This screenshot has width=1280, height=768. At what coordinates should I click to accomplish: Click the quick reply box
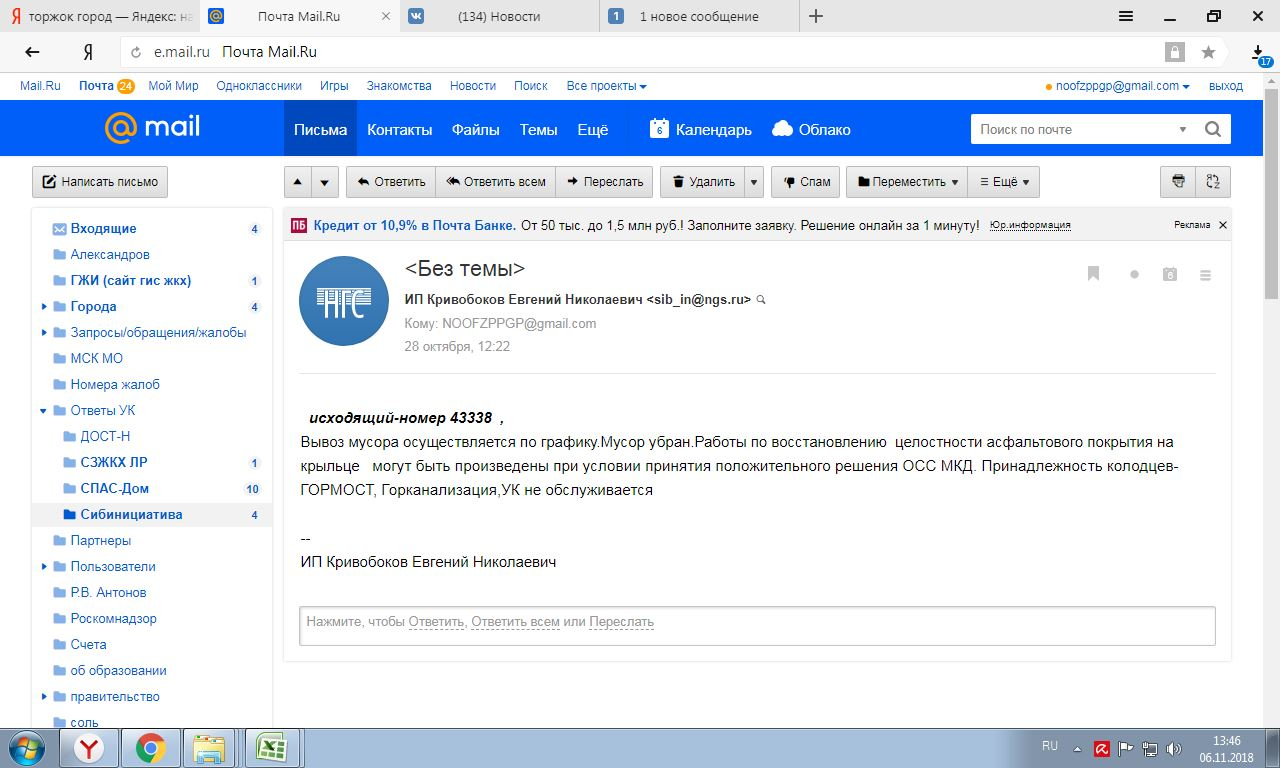click(x=757, y=625)
